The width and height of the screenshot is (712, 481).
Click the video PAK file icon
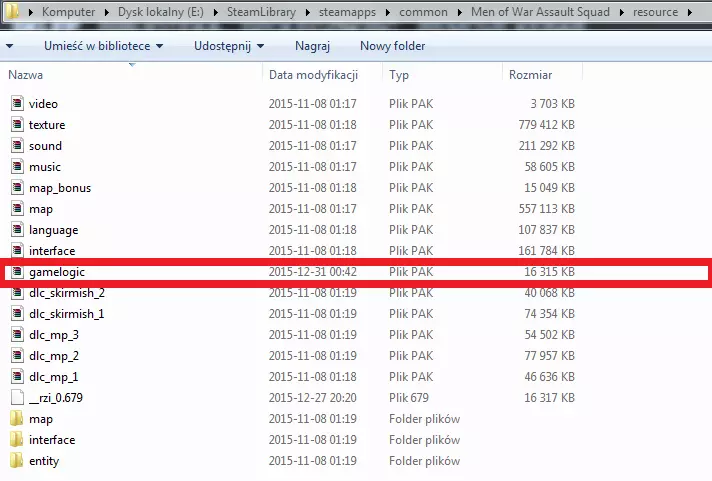[x=17, y=104]
